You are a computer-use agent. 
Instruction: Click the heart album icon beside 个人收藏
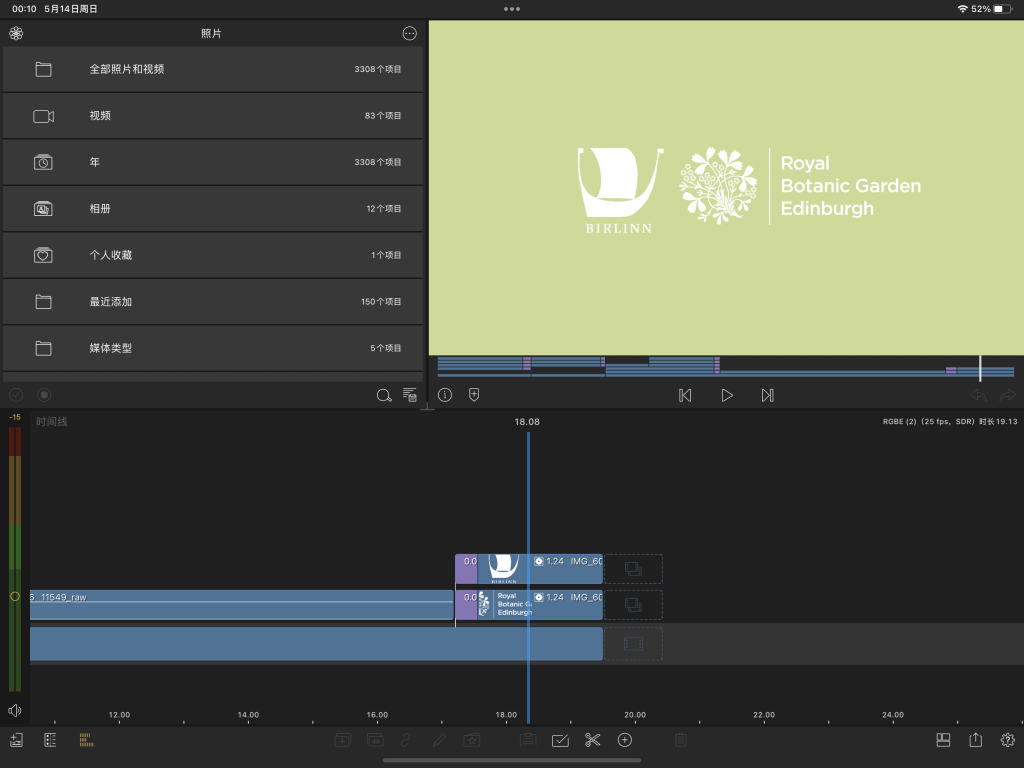pos(43,255)
